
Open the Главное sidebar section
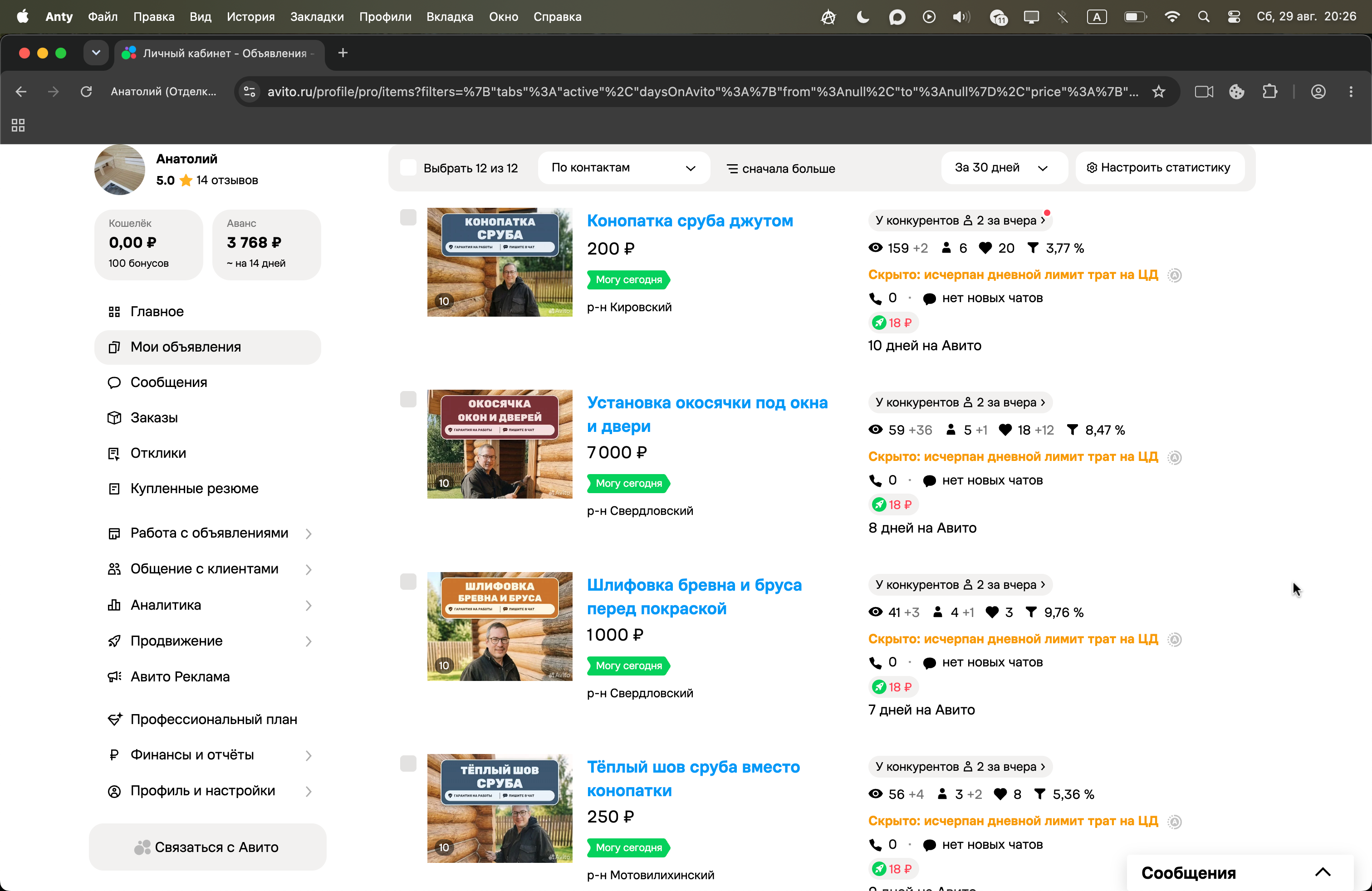point(207,312)
